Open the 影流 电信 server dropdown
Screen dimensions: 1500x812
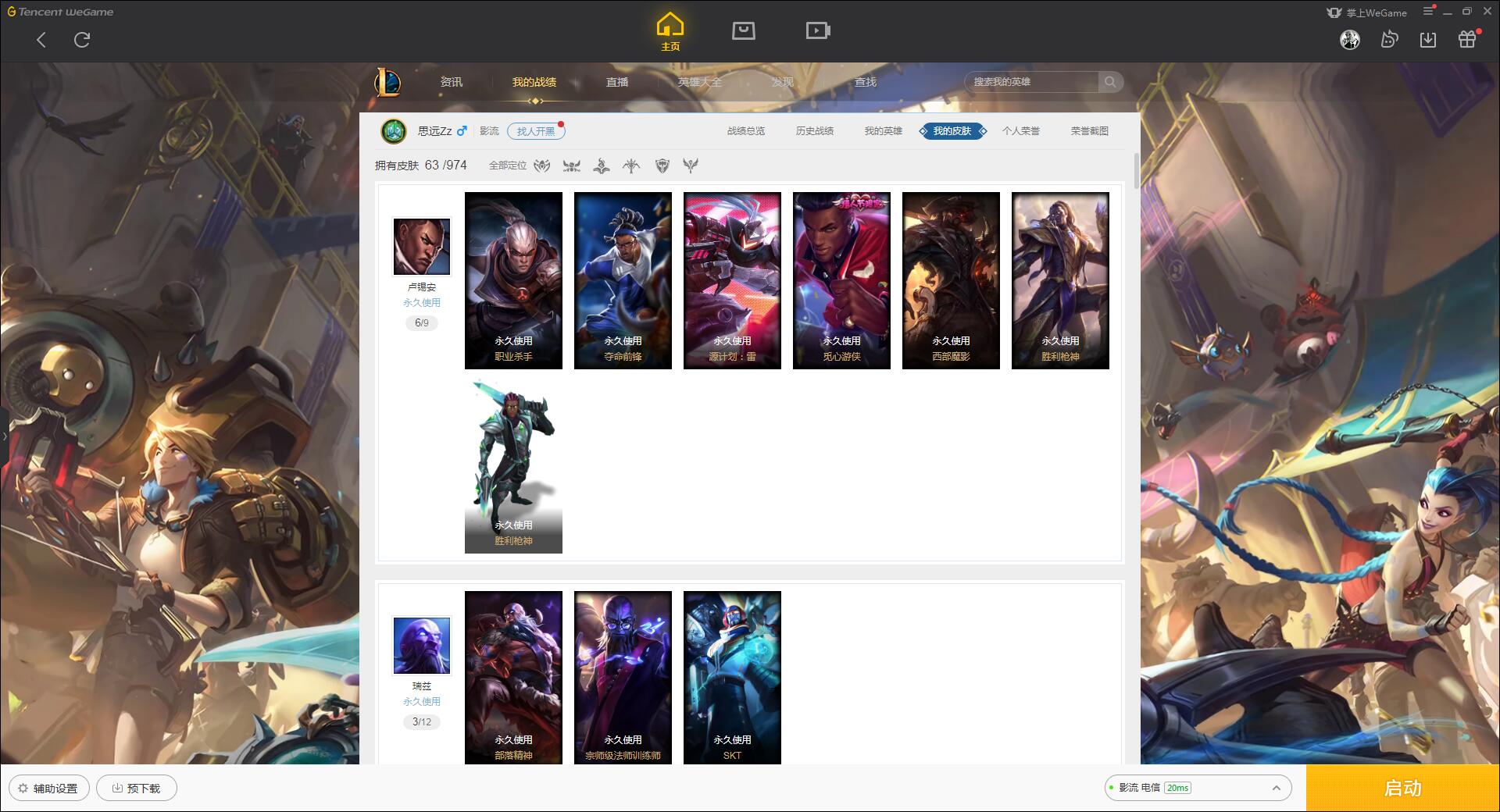1198,788
